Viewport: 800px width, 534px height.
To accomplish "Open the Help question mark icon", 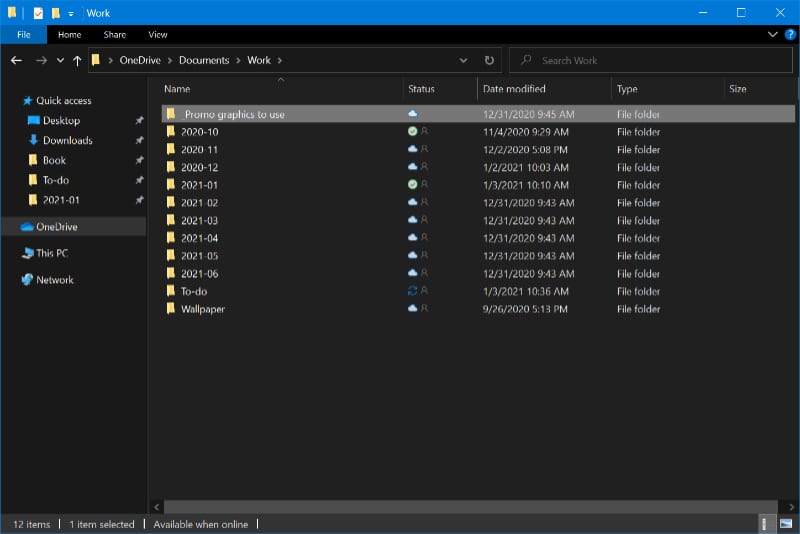I will (x=789, y=34).
